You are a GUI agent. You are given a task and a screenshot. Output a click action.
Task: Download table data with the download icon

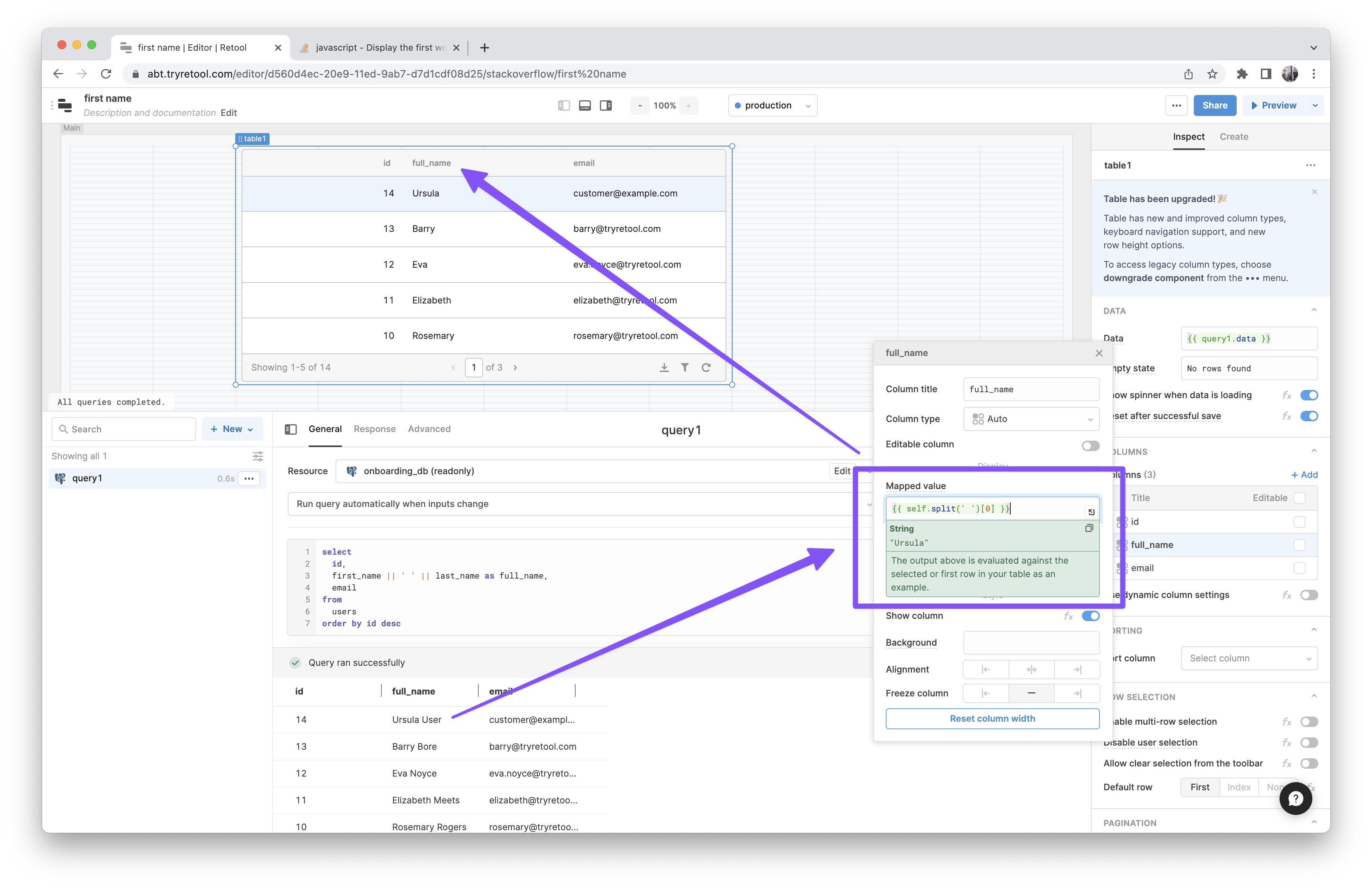point(664,368)
